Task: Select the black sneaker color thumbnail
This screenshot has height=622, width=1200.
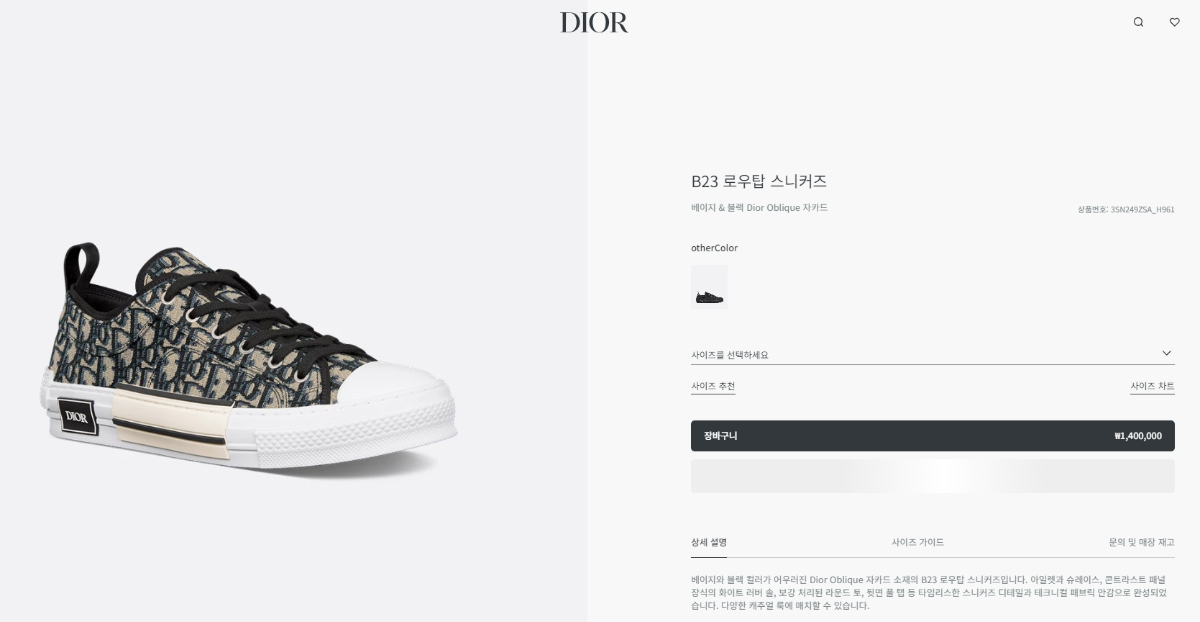Action: coord(709,287)
